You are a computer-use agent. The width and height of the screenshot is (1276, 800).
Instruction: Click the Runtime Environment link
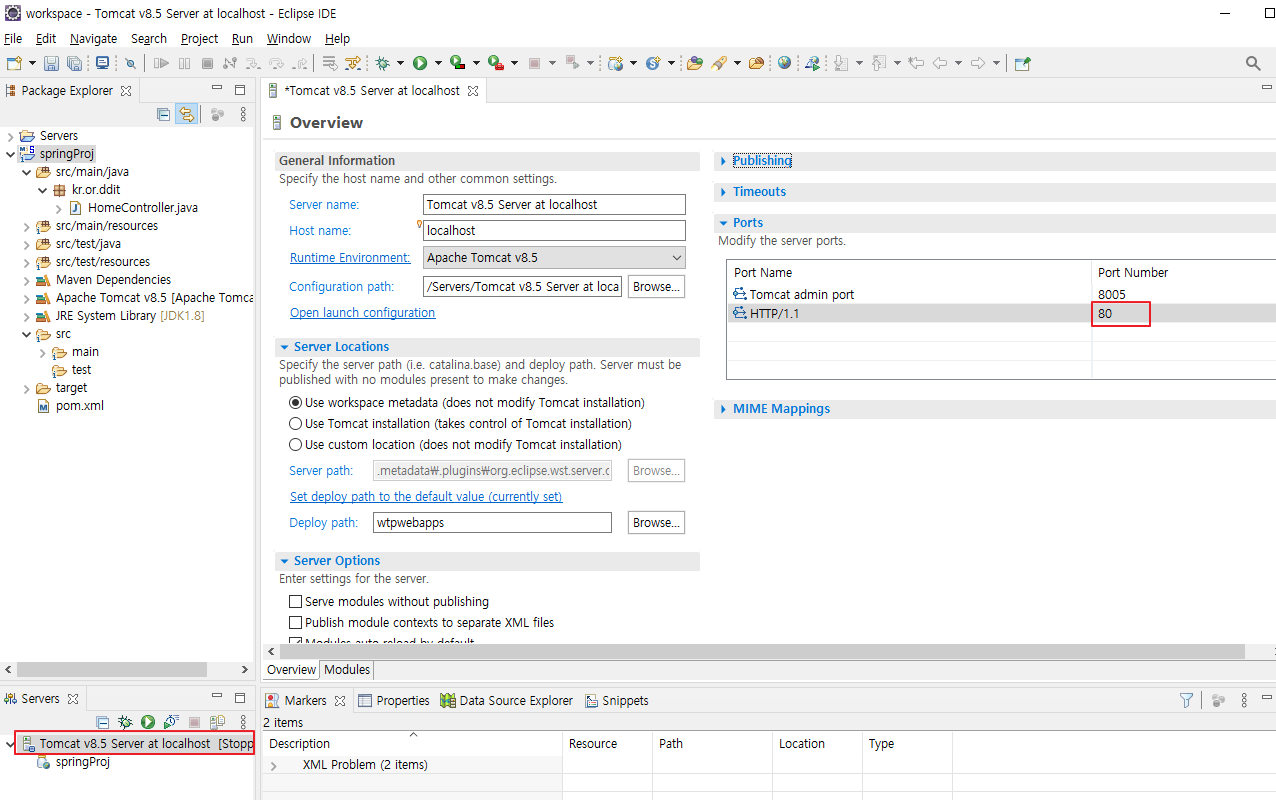tap(350, 258)
